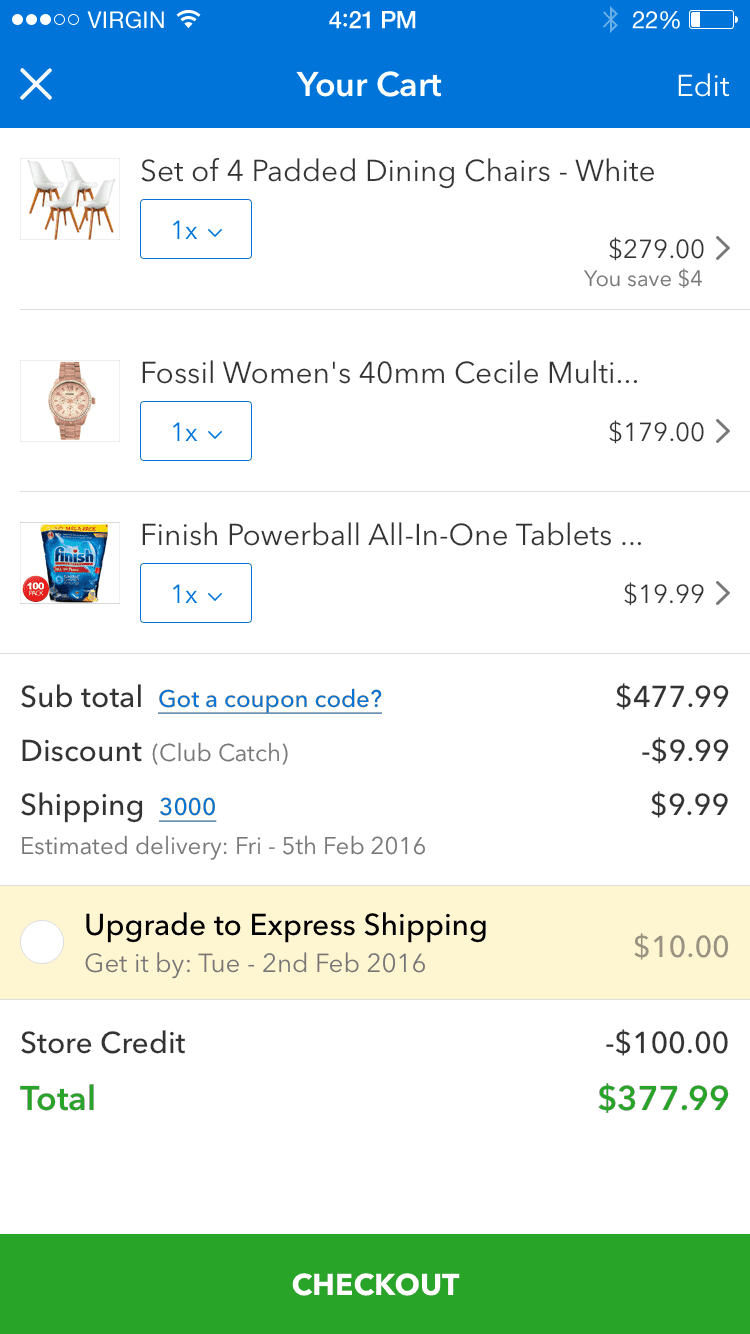Tap chevron arrow beside $279.00 price
Viewport: 750px width, 1334px height.
[x=723, y=248]
